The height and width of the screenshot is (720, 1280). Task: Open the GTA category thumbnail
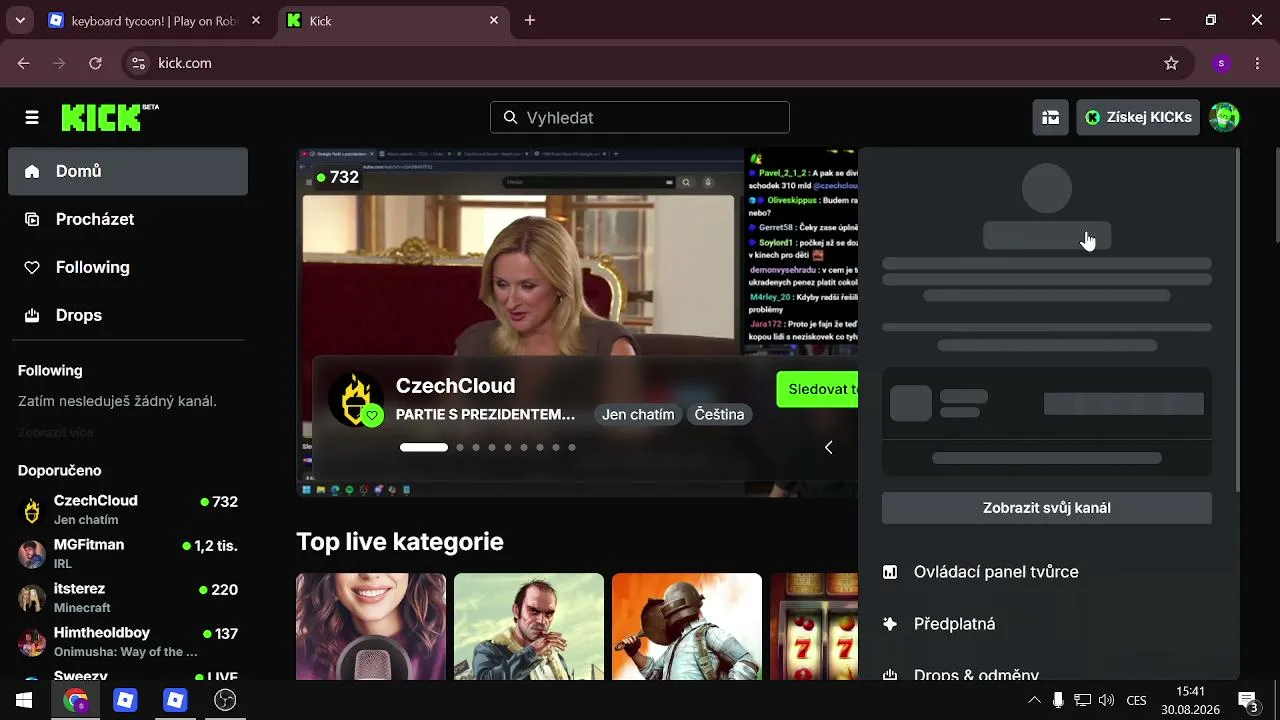coord(529,626)
